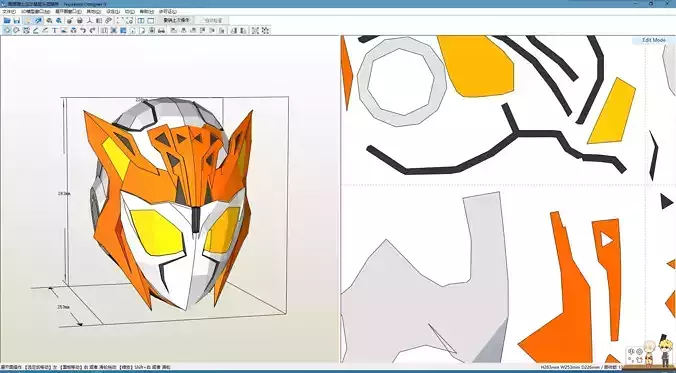Select the first circular-arrows tool in second row
This screenshot has width=676, height=373.
6,30
